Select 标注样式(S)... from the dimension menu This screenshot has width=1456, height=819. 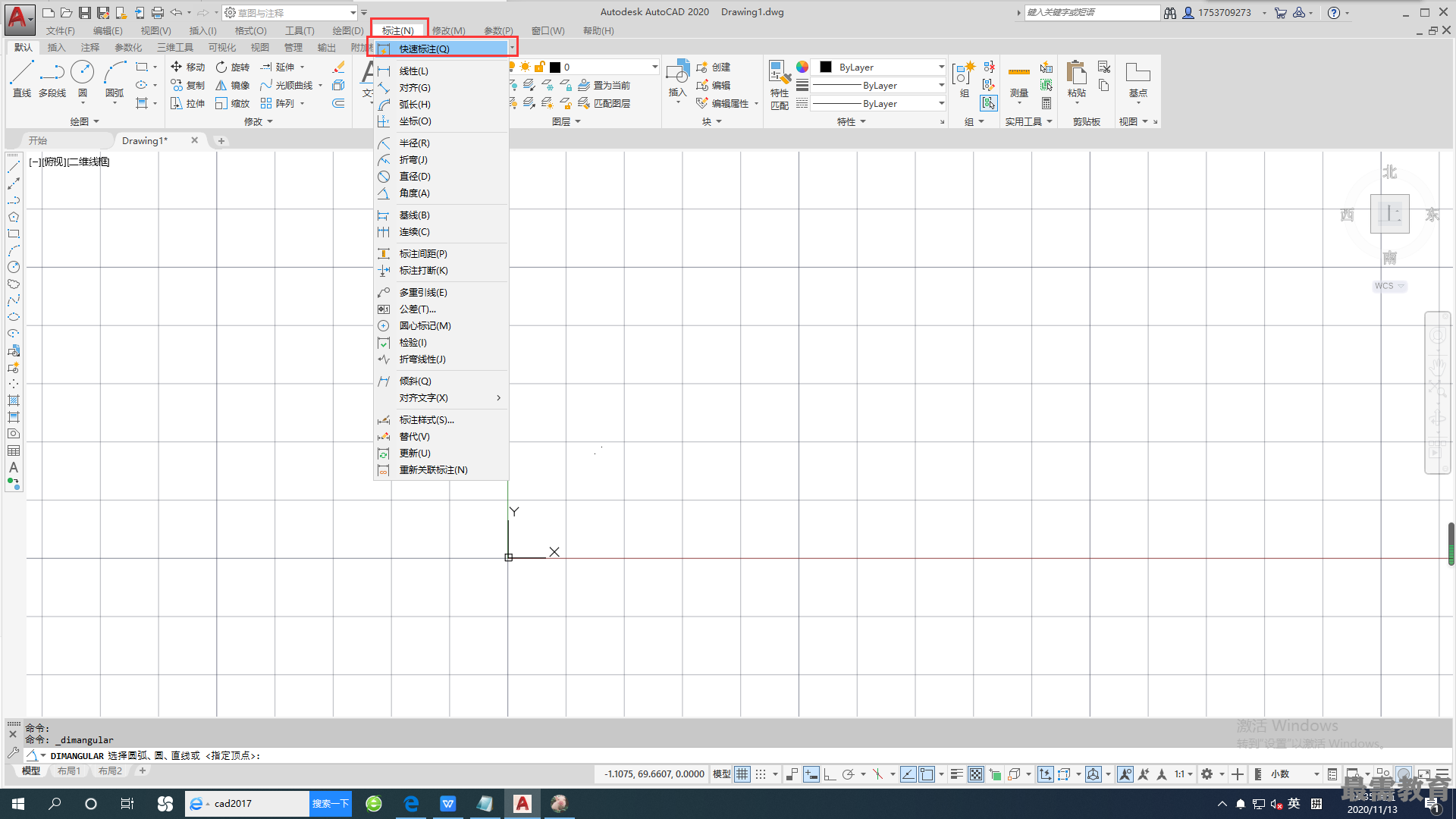tap(441, 420)
